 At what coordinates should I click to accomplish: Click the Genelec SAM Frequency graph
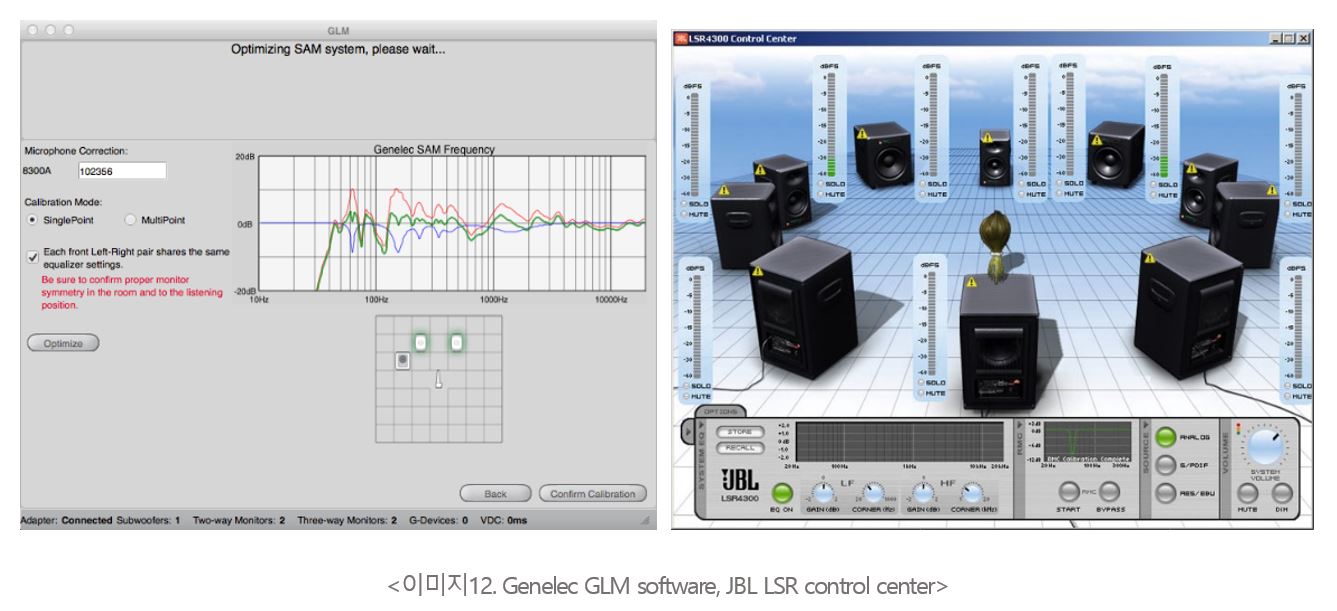[x=452, y=225]
